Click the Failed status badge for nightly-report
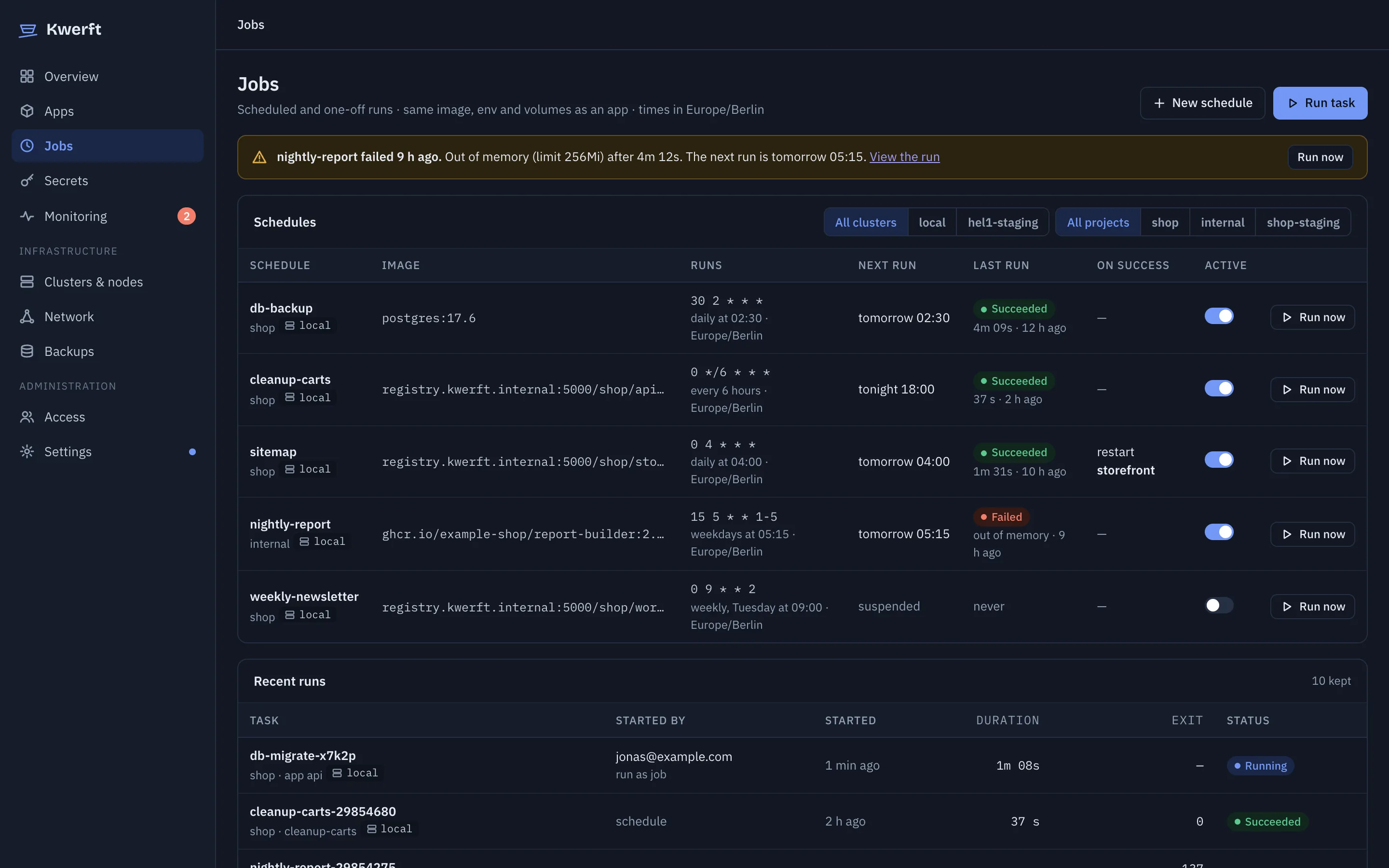Image resolution: width=1389 pixels, height=868 pixels. pos(1001,516)
